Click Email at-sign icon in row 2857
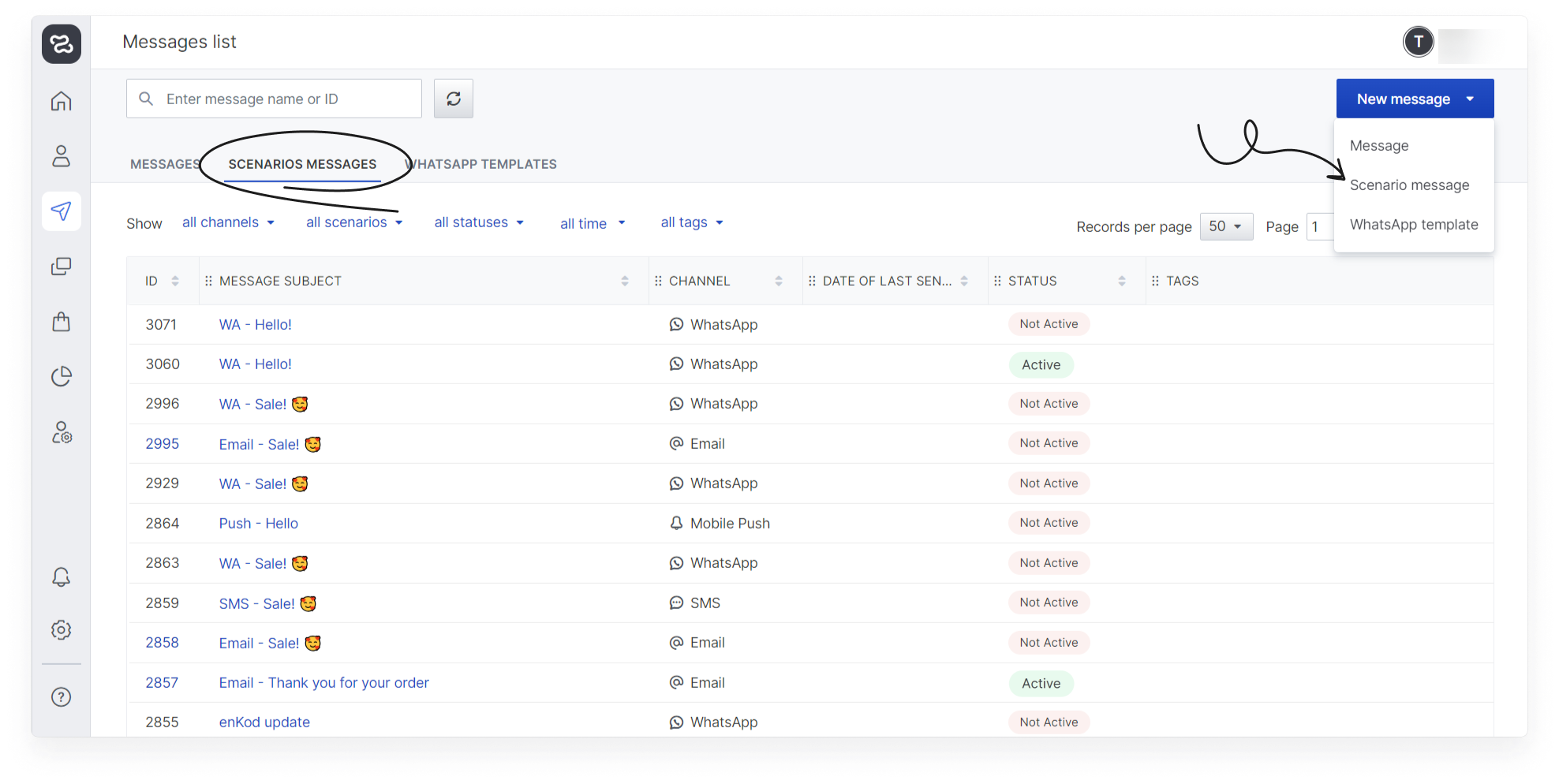The height and width of the screenshot is (784, 1559). click(676, 682)
